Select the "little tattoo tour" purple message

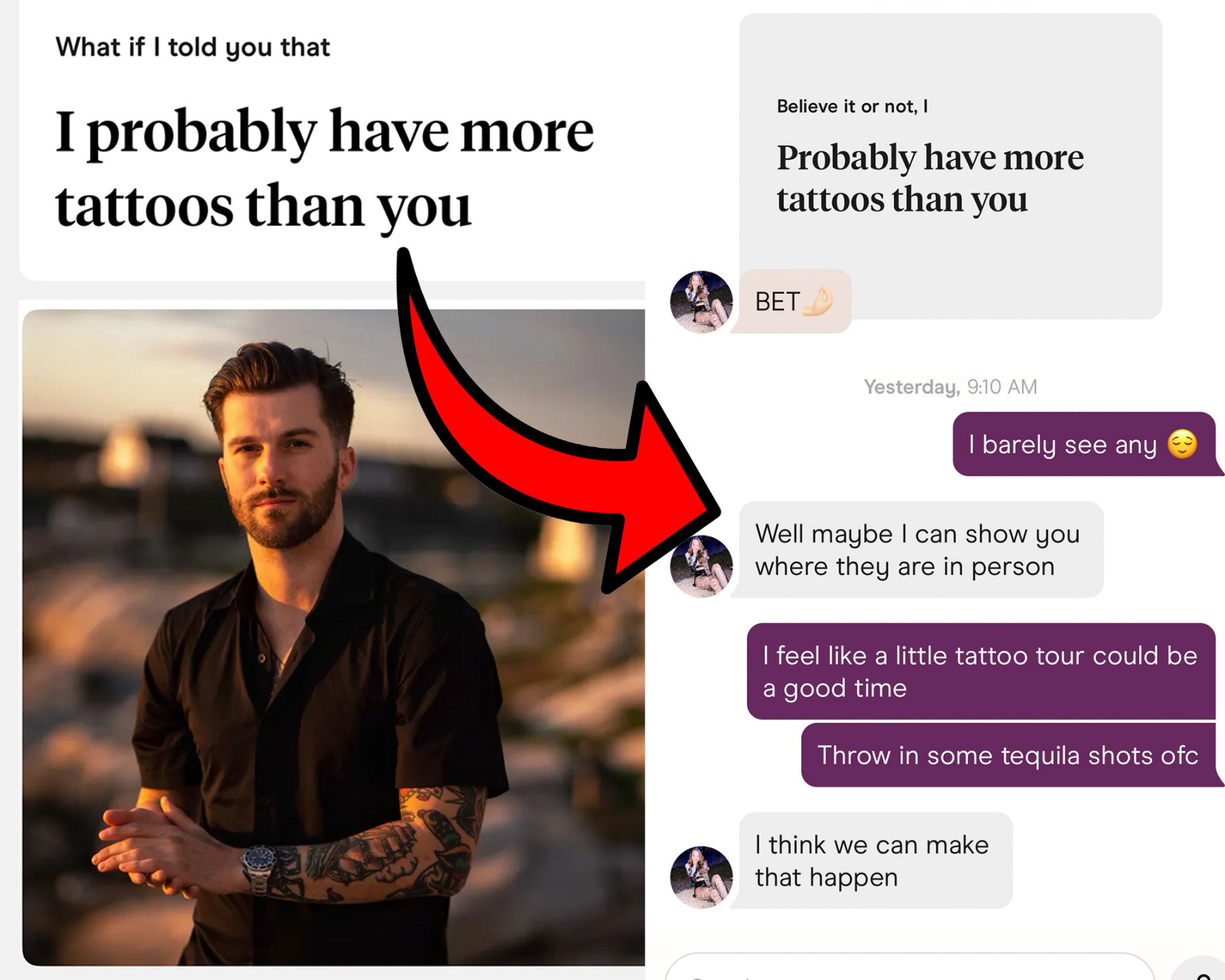981,672
